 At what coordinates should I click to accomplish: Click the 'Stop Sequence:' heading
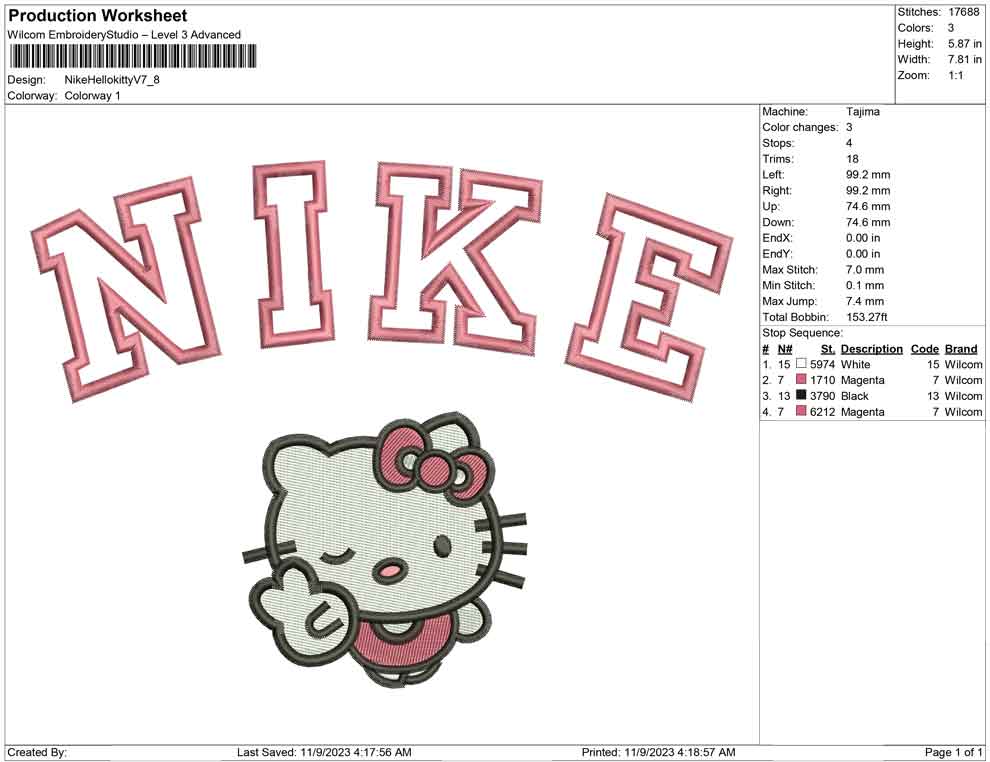(x=802, y=333)
